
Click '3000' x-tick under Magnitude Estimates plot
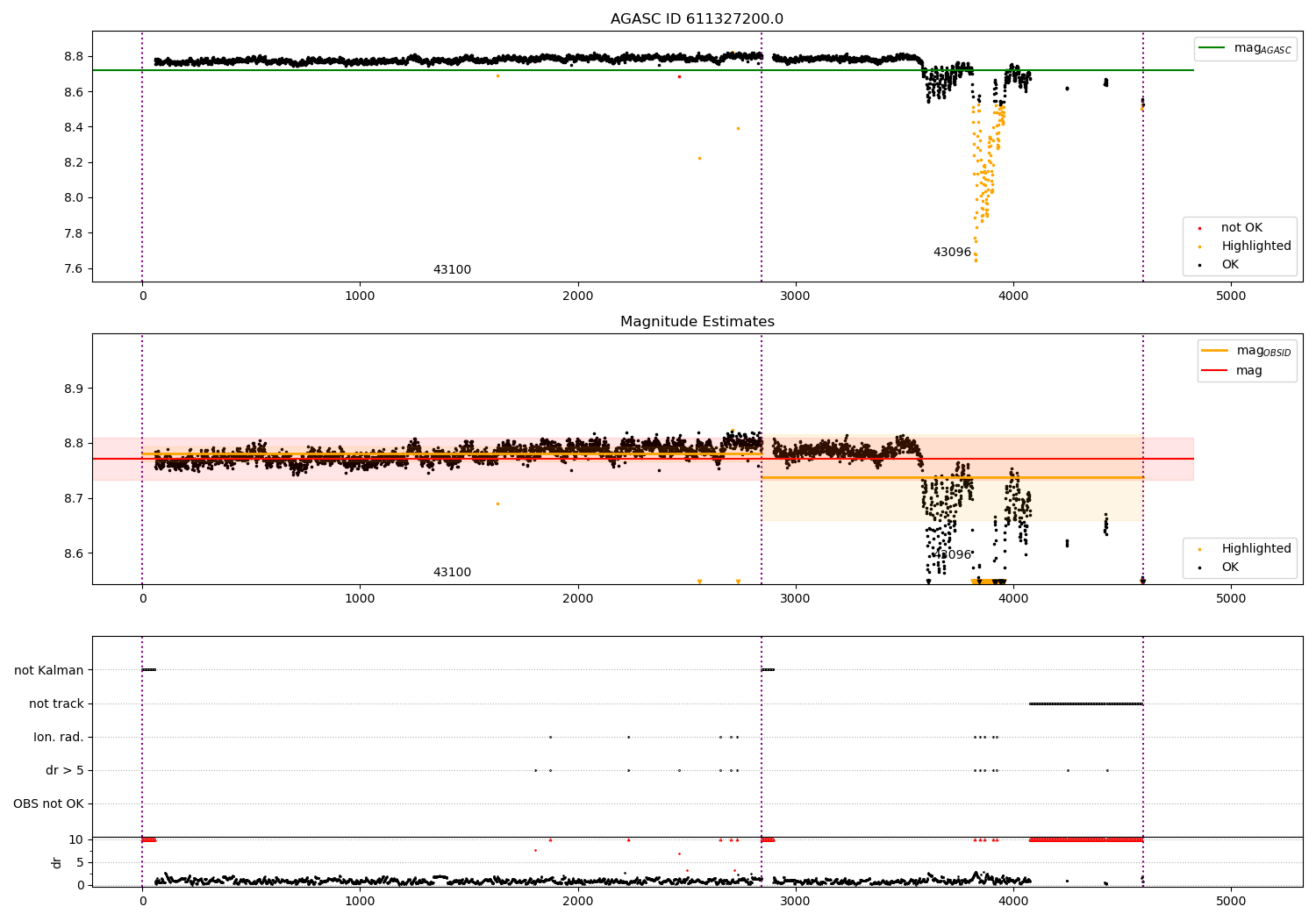[x=796, y=599]
